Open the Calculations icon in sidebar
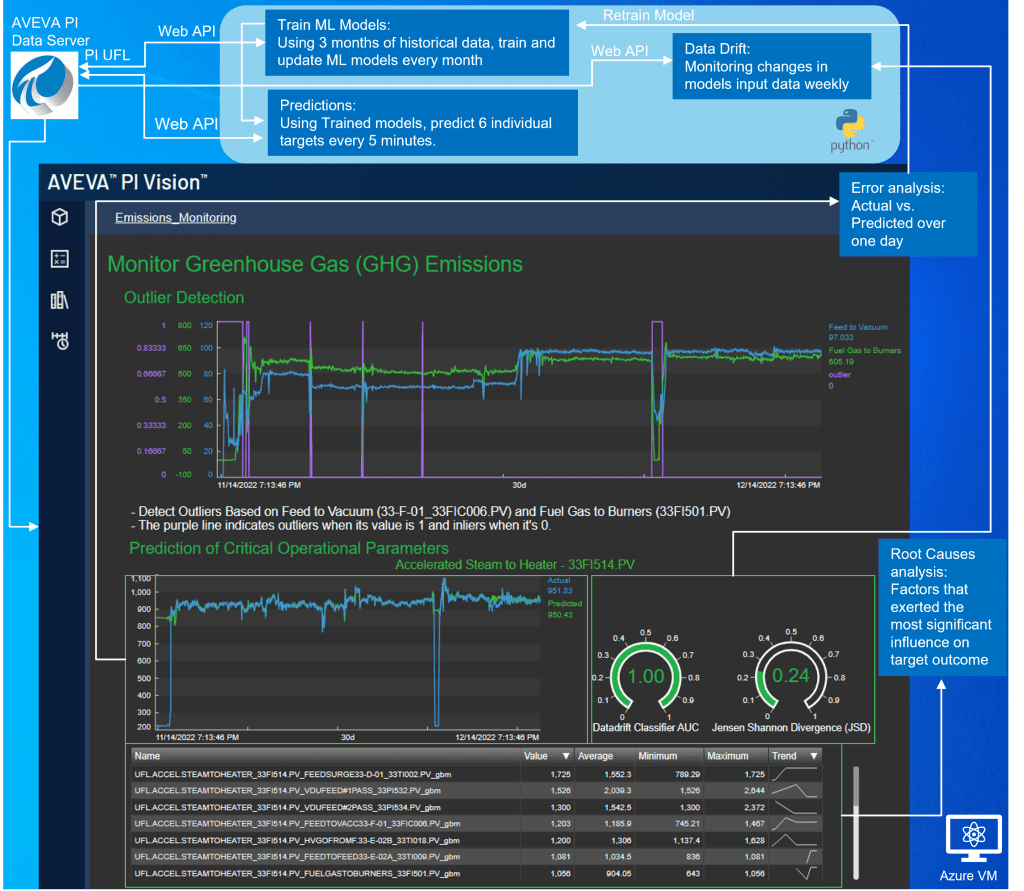This screenshot has width=1024, height=891. click(60, 259)
